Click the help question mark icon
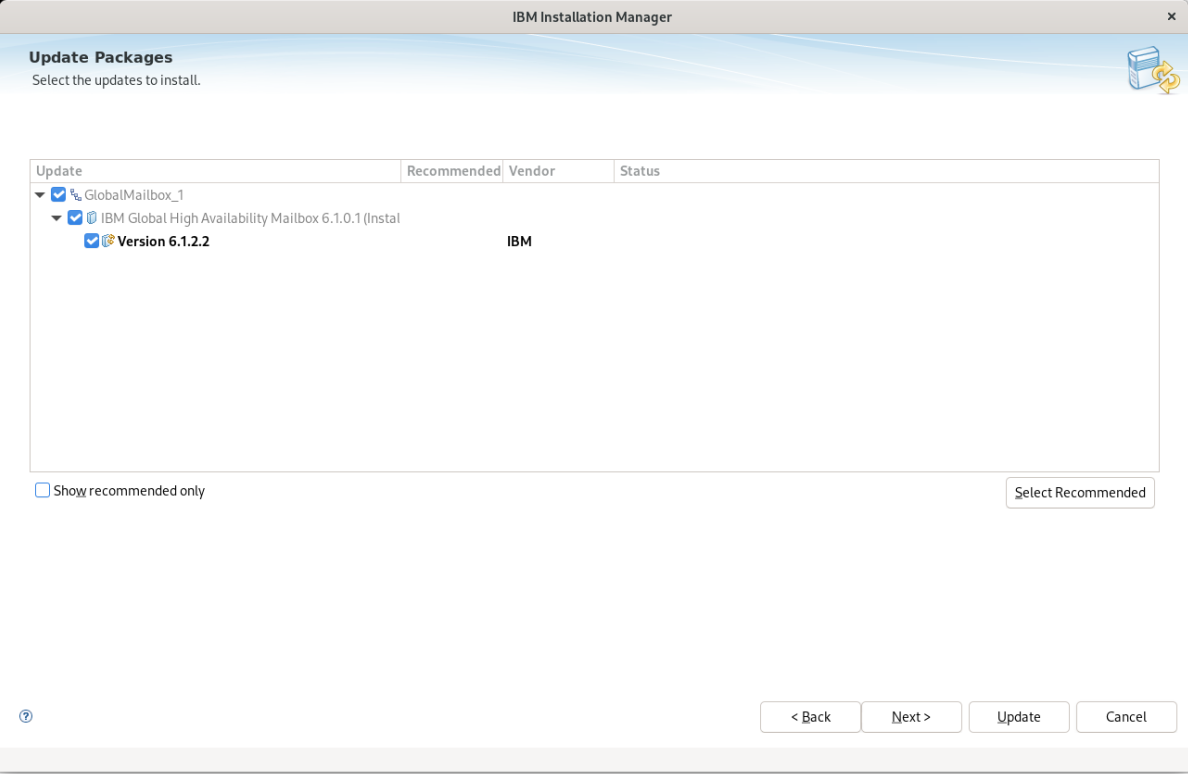Image resolution: width=1188 pixels, height=774 pixels. point(26,716)
